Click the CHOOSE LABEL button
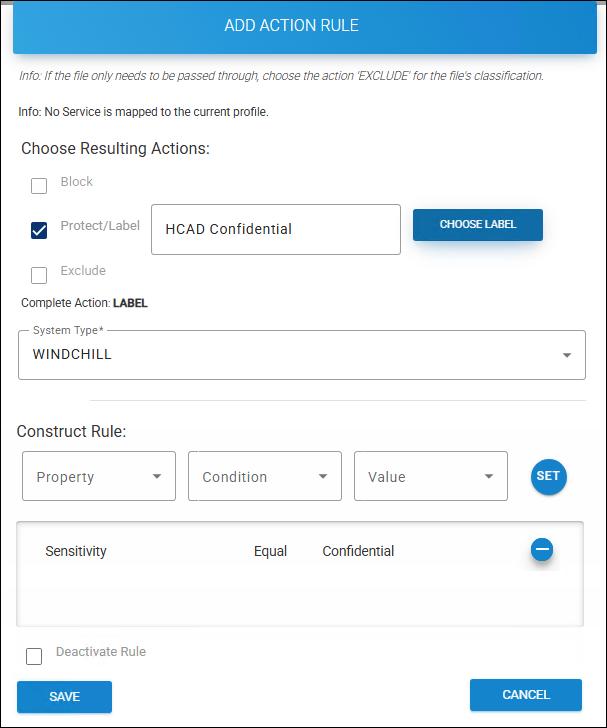Viewport: 607px width, 728px height. (478, 225)
